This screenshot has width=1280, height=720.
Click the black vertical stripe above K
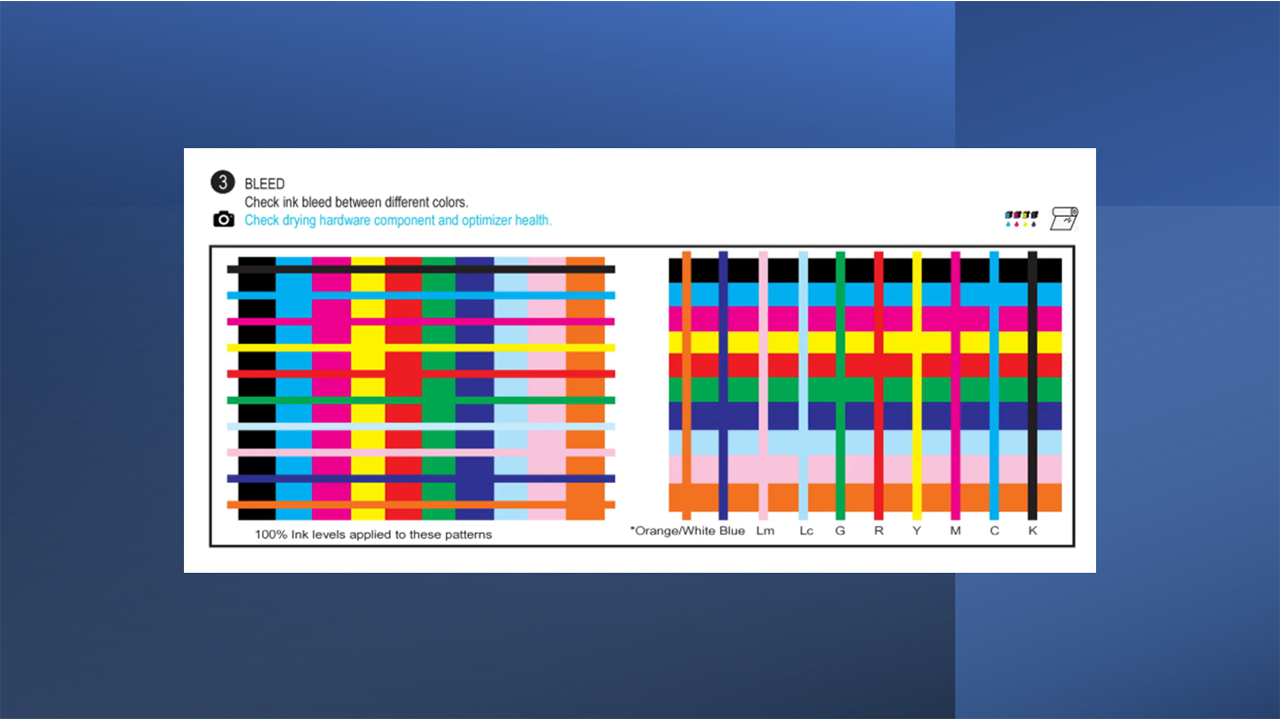(1033, 385)
